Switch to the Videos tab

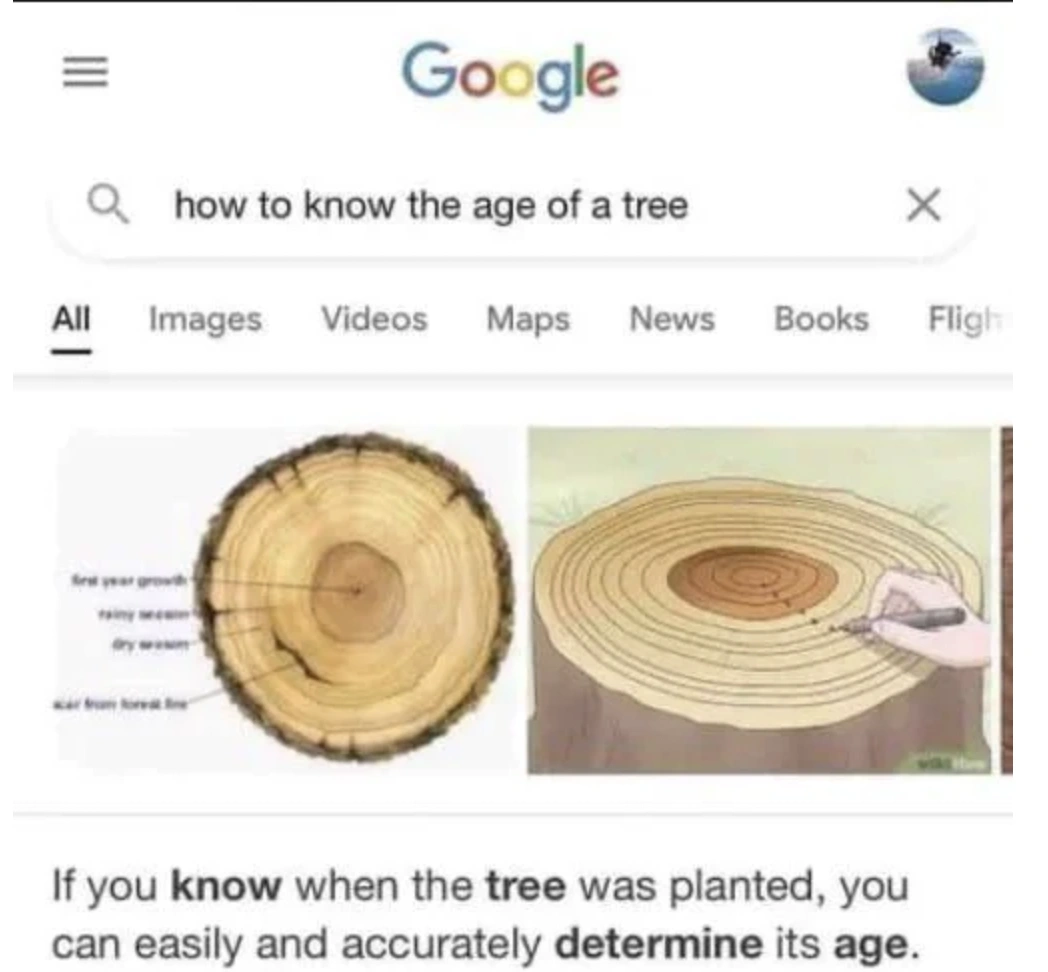(x=374, y=319)
